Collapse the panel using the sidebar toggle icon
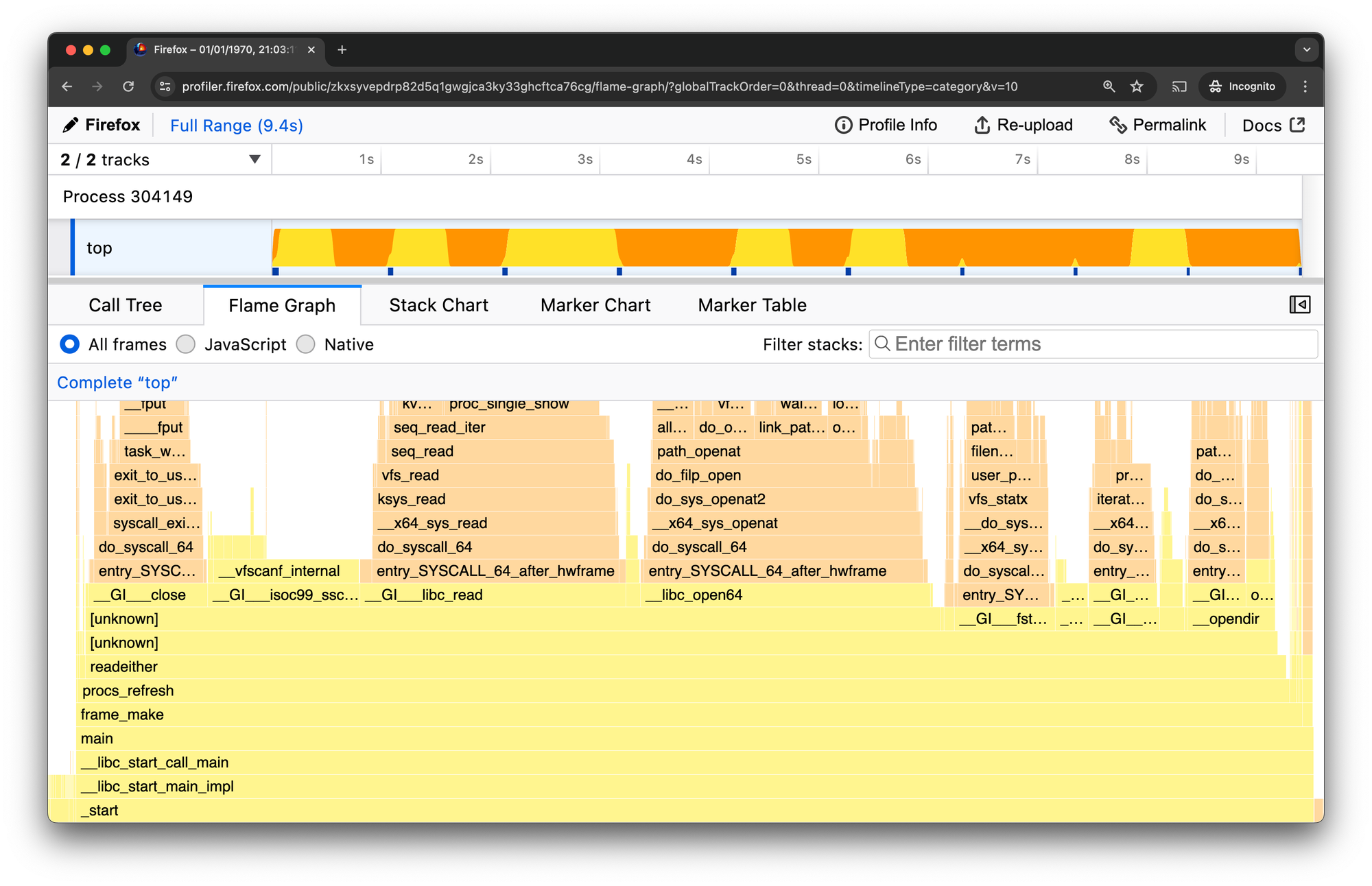The height and width of the screenshot is (886, 1372). click(1301, 304)
